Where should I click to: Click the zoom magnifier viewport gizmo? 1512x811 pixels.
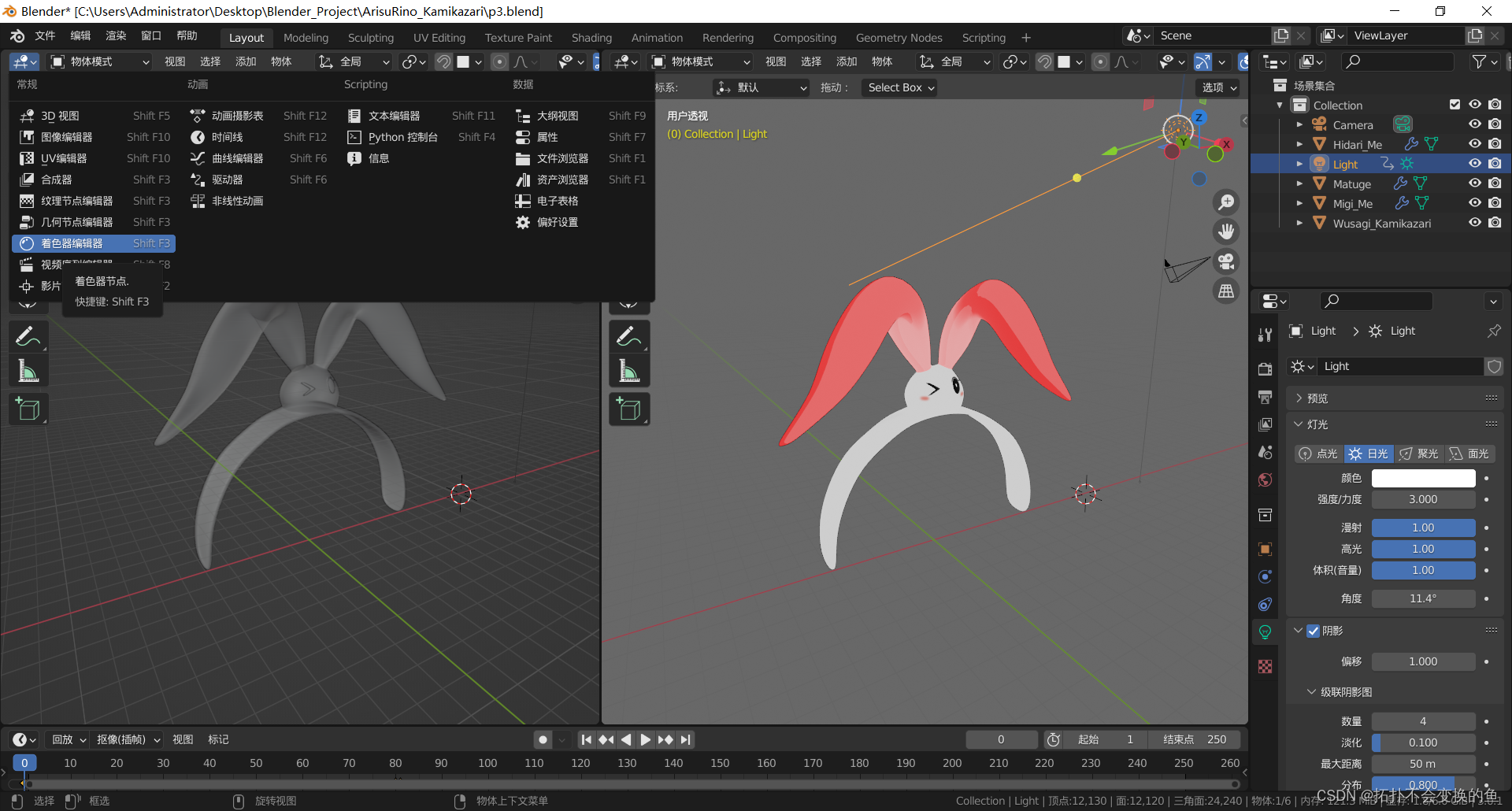(x=1226, y=202)
